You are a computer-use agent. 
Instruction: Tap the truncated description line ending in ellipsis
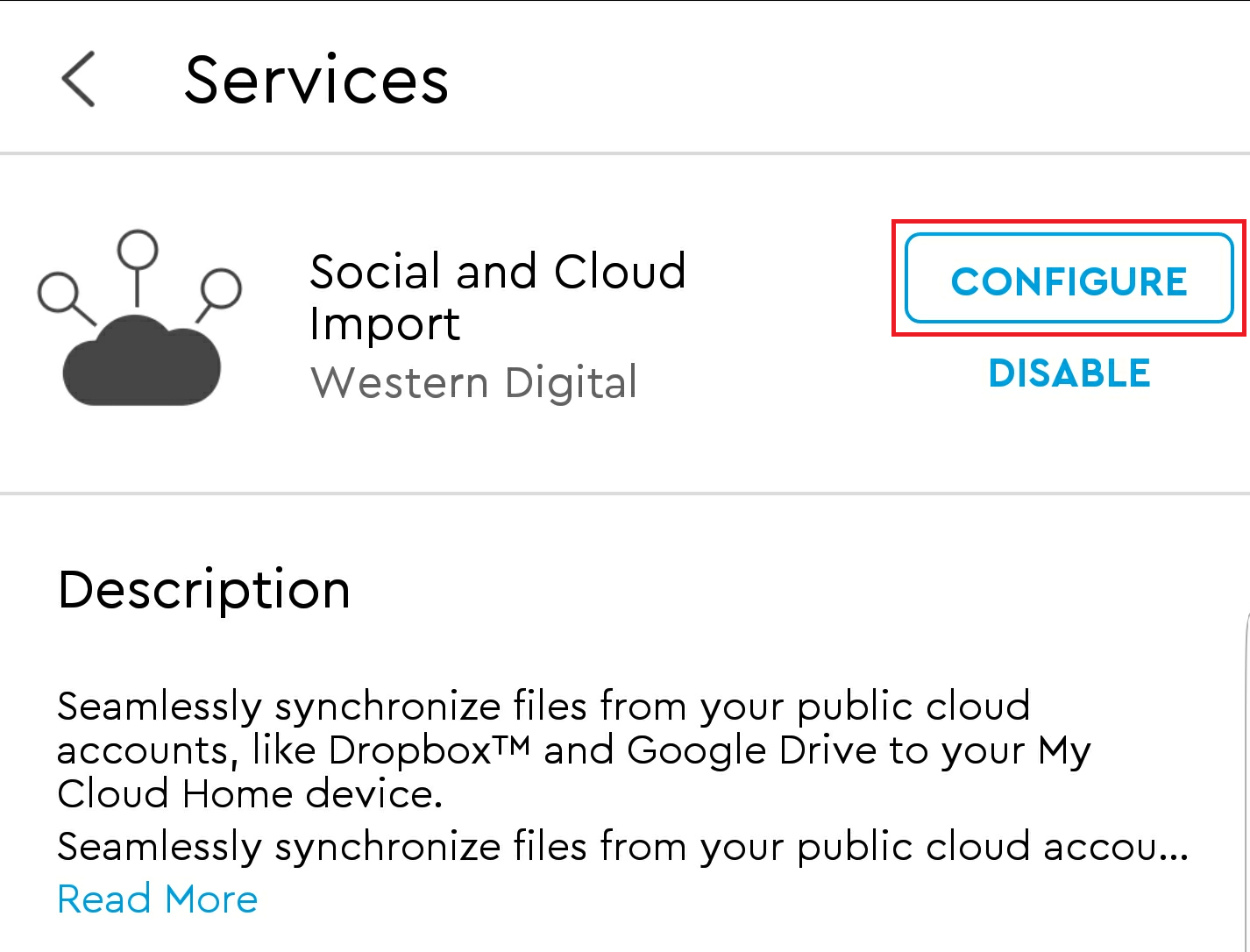[623, 848]
